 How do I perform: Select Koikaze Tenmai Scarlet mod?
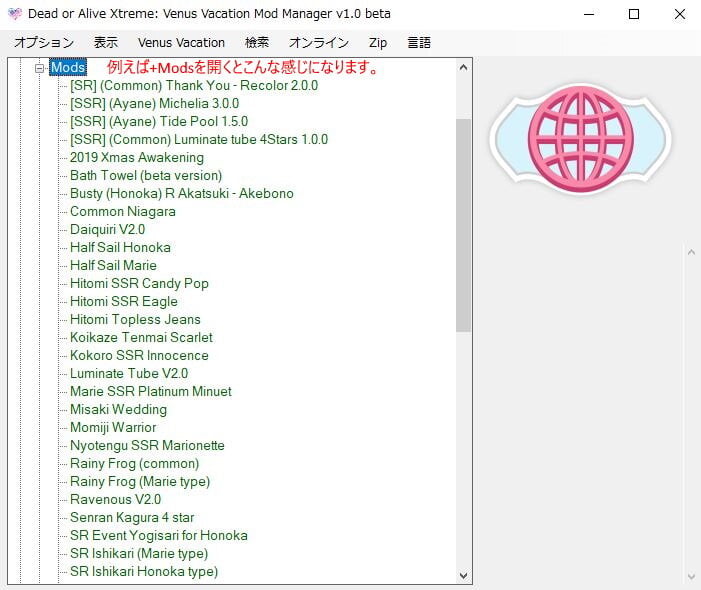[141, 337]
